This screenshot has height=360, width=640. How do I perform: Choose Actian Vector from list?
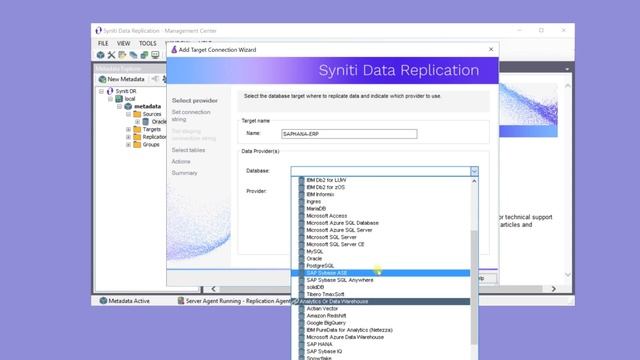322,309
